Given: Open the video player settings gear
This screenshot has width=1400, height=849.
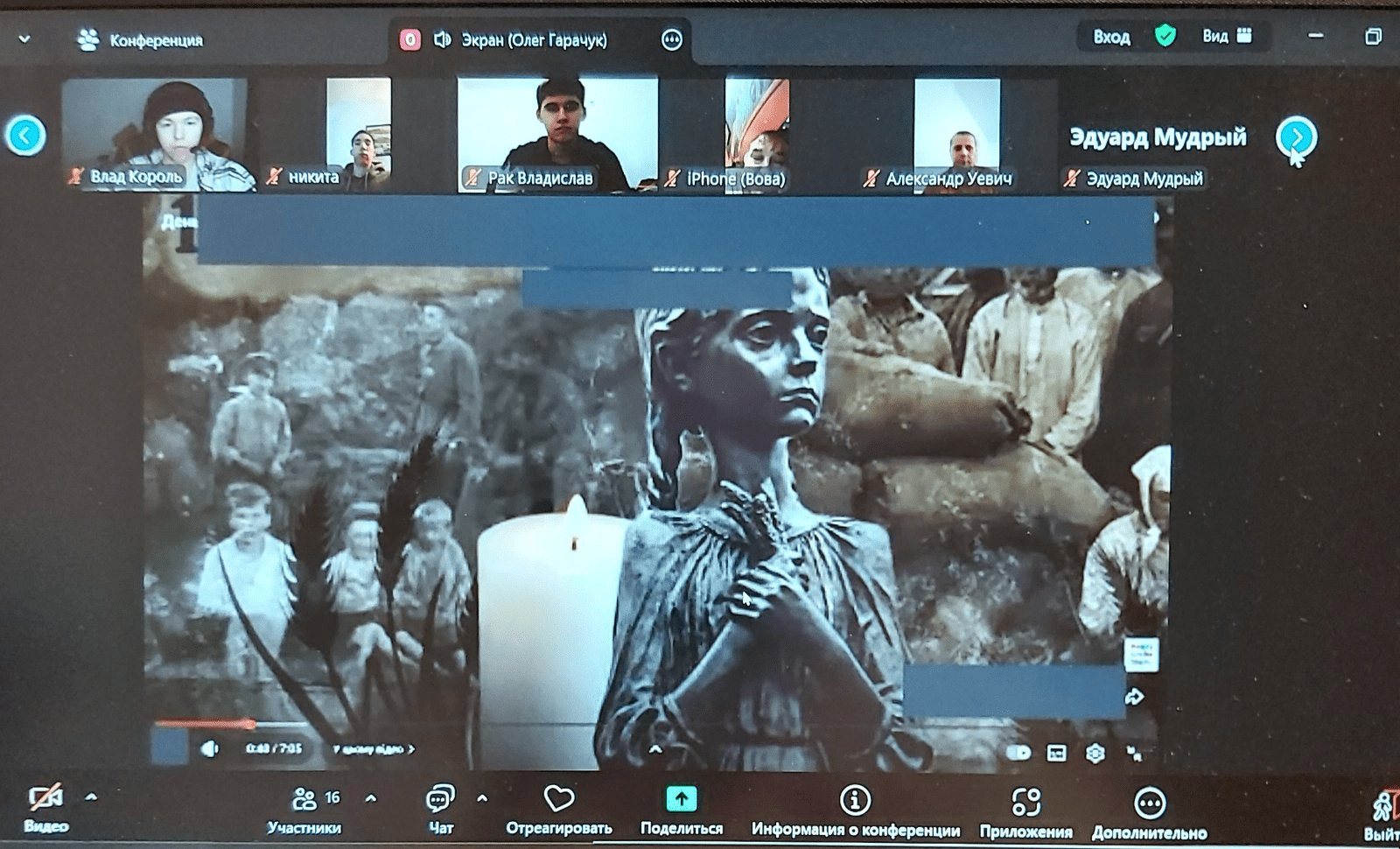Looking at the screenshot, I should (x=1095, y=754).
